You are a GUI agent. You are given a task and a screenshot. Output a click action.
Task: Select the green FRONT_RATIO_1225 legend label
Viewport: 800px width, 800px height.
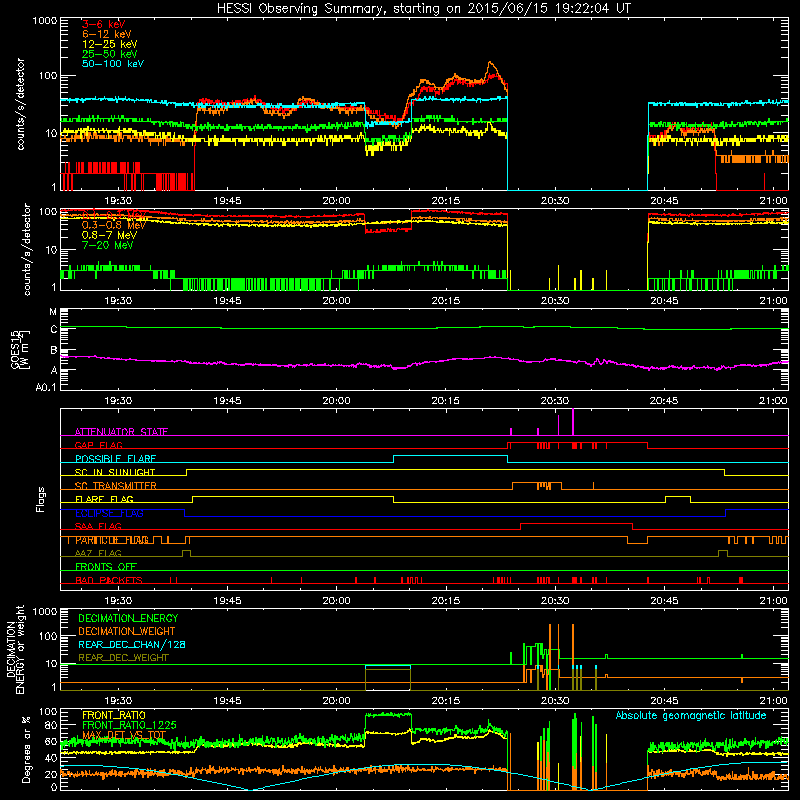tap(129, 725)
